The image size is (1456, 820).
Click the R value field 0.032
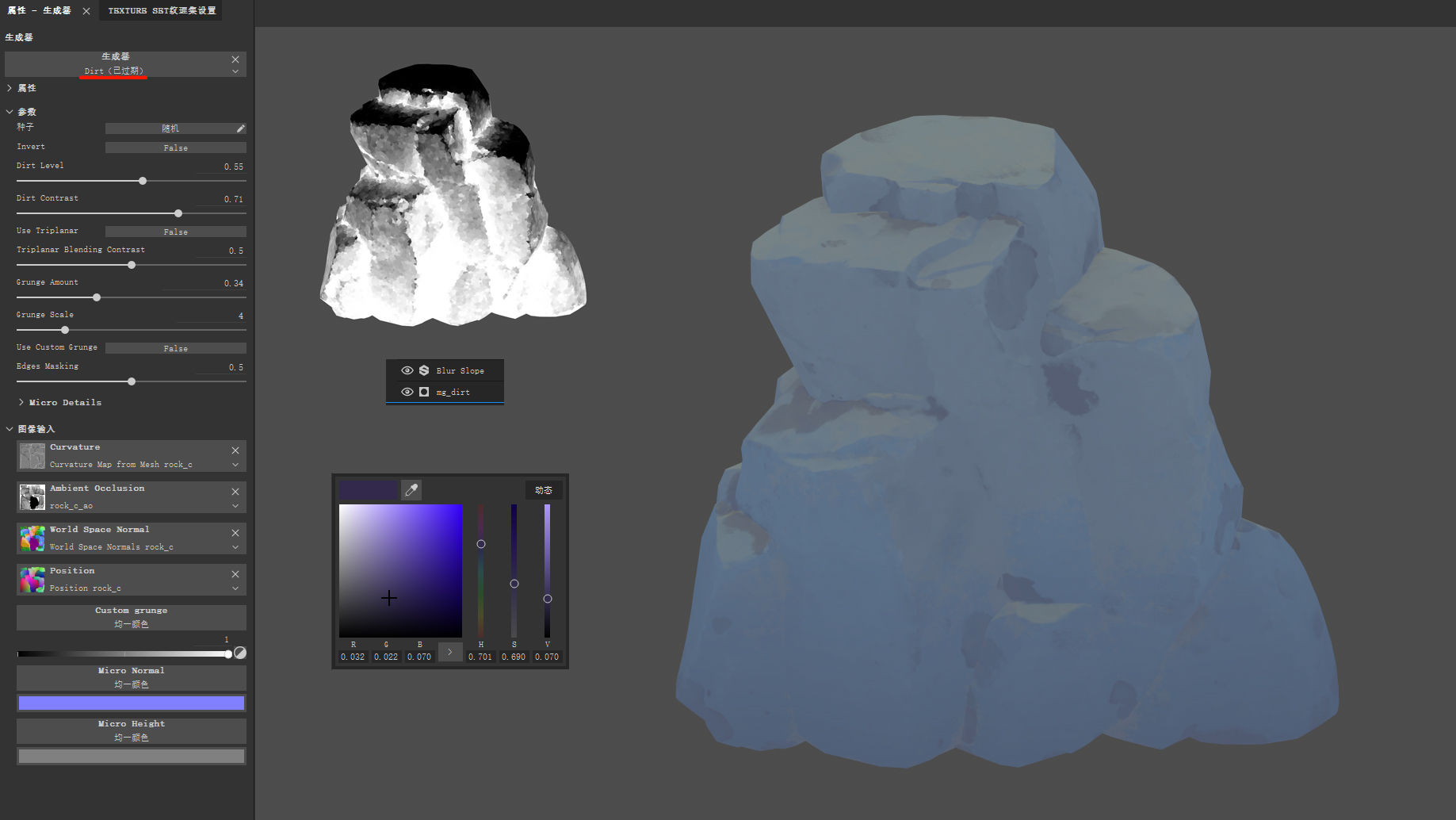point(353,657)
